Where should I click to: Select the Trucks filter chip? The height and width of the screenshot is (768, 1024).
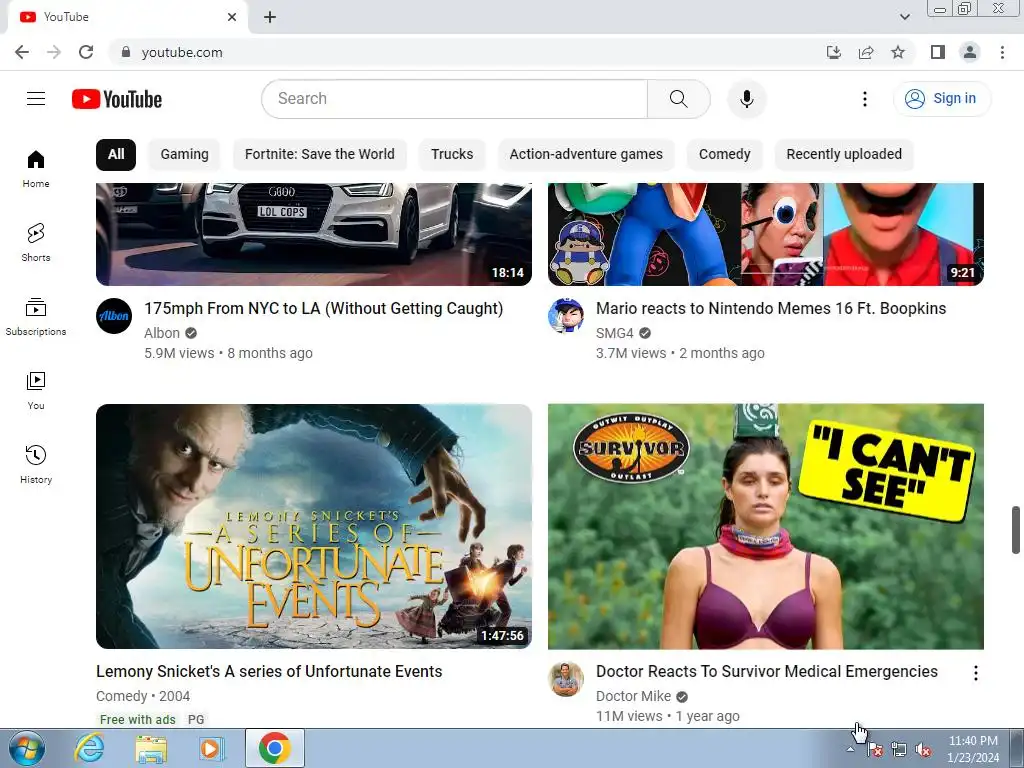(452, 155)
